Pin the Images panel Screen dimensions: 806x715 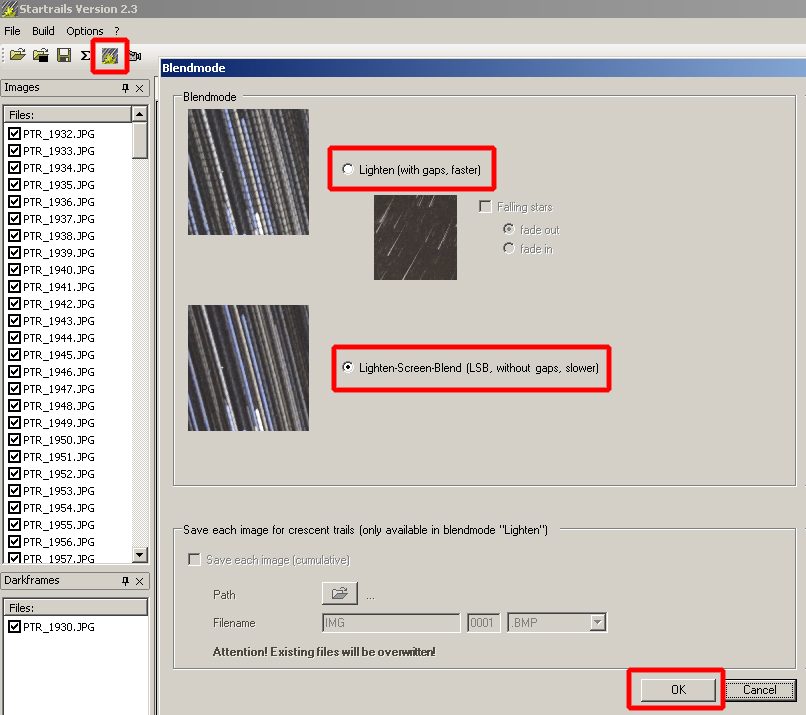coord(125,88)
